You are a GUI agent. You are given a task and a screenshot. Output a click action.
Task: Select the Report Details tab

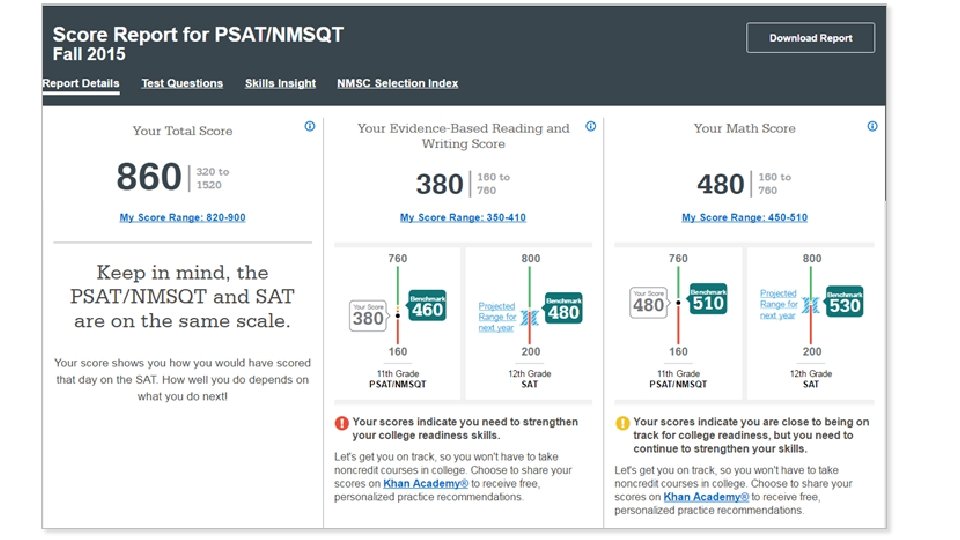pos(81,84)
